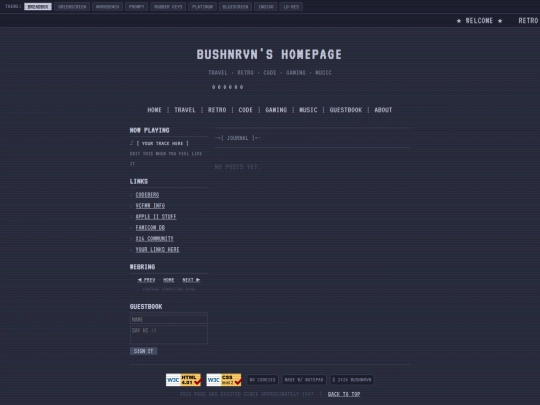540x405 pixels.
Task: Focus the guestbook Name field
Action: tap(169, 319)
